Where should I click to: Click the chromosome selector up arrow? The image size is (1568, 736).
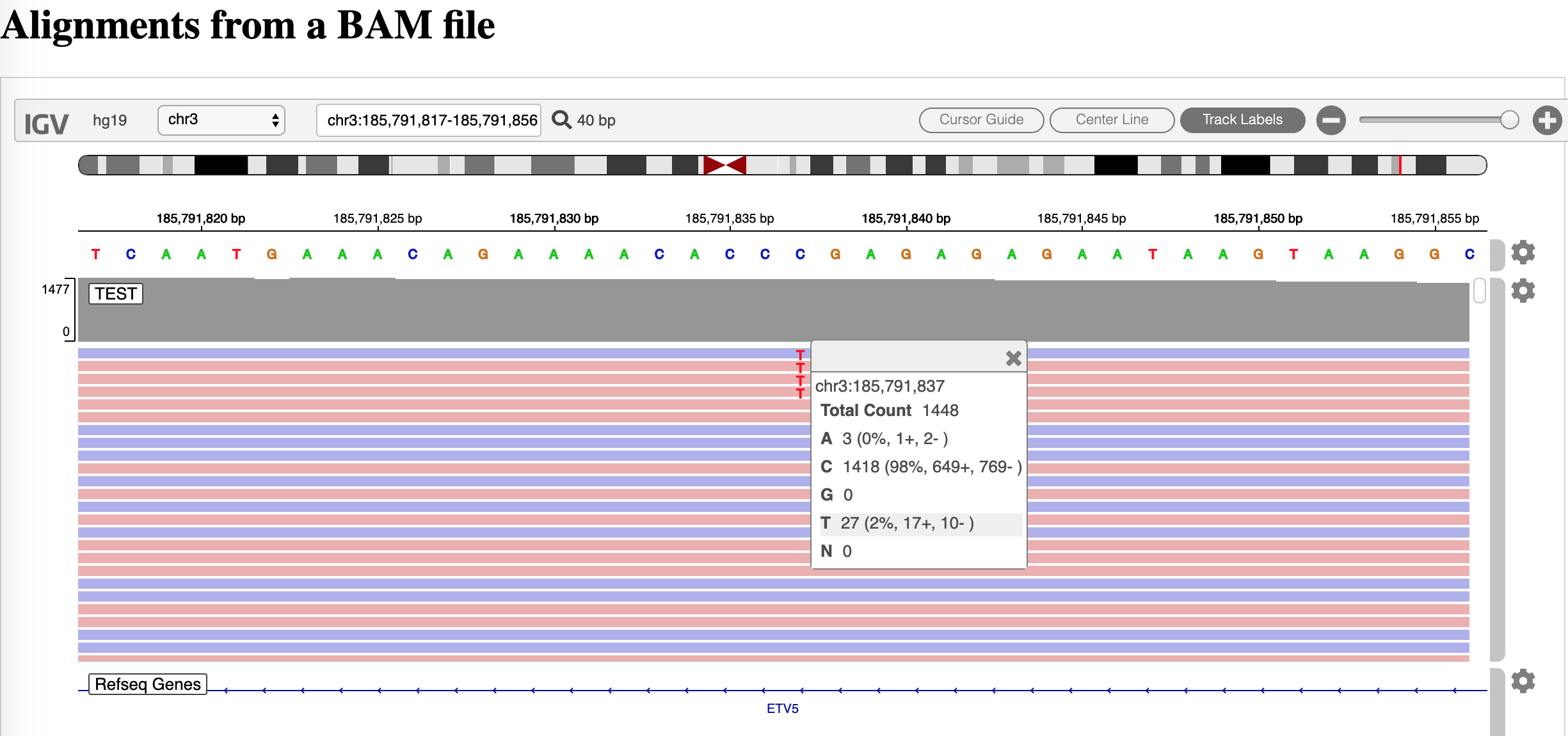coord(275,115)
